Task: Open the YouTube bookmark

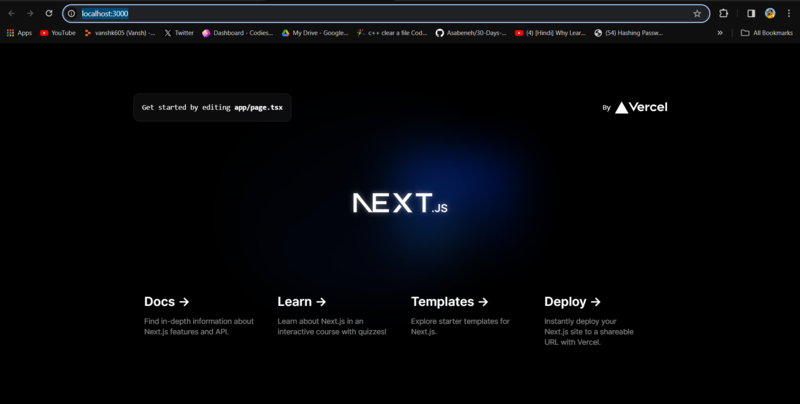Action: click(58, 33)
